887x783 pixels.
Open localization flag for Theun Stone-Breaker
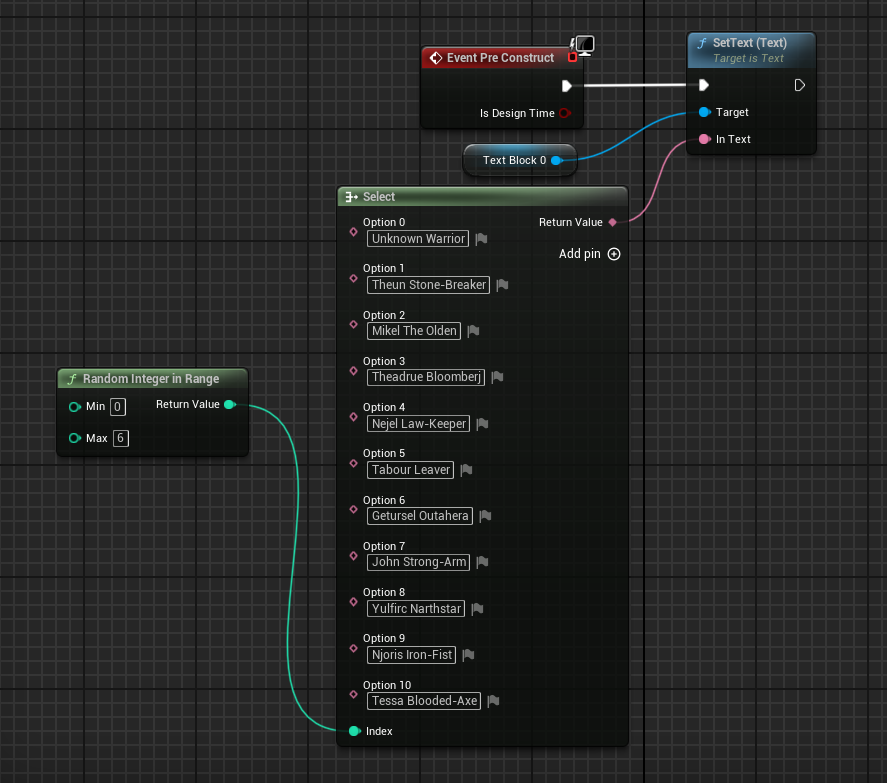[502, 285]
